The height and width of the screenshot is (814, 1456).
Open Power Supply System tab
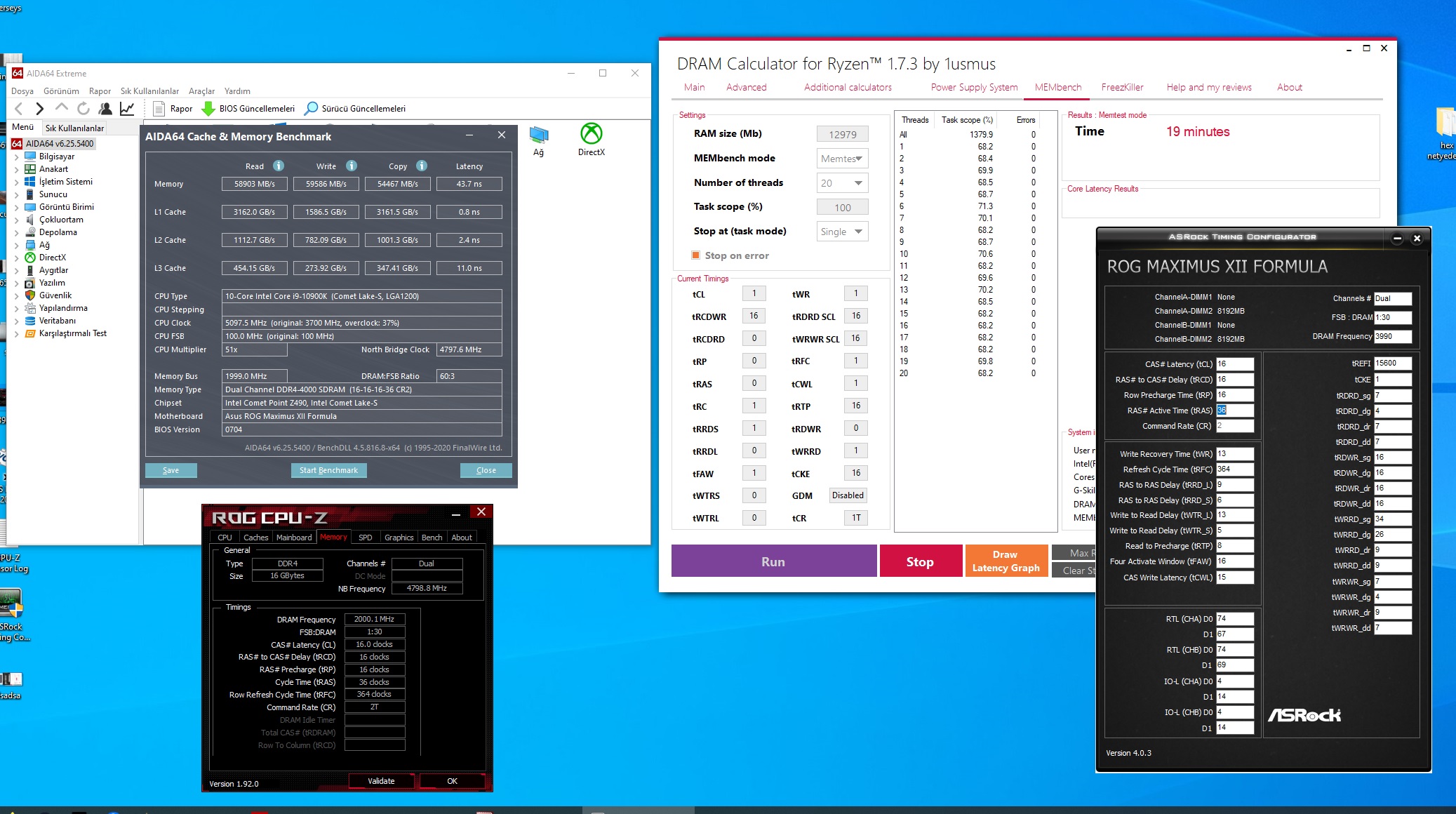click(974, 87)
